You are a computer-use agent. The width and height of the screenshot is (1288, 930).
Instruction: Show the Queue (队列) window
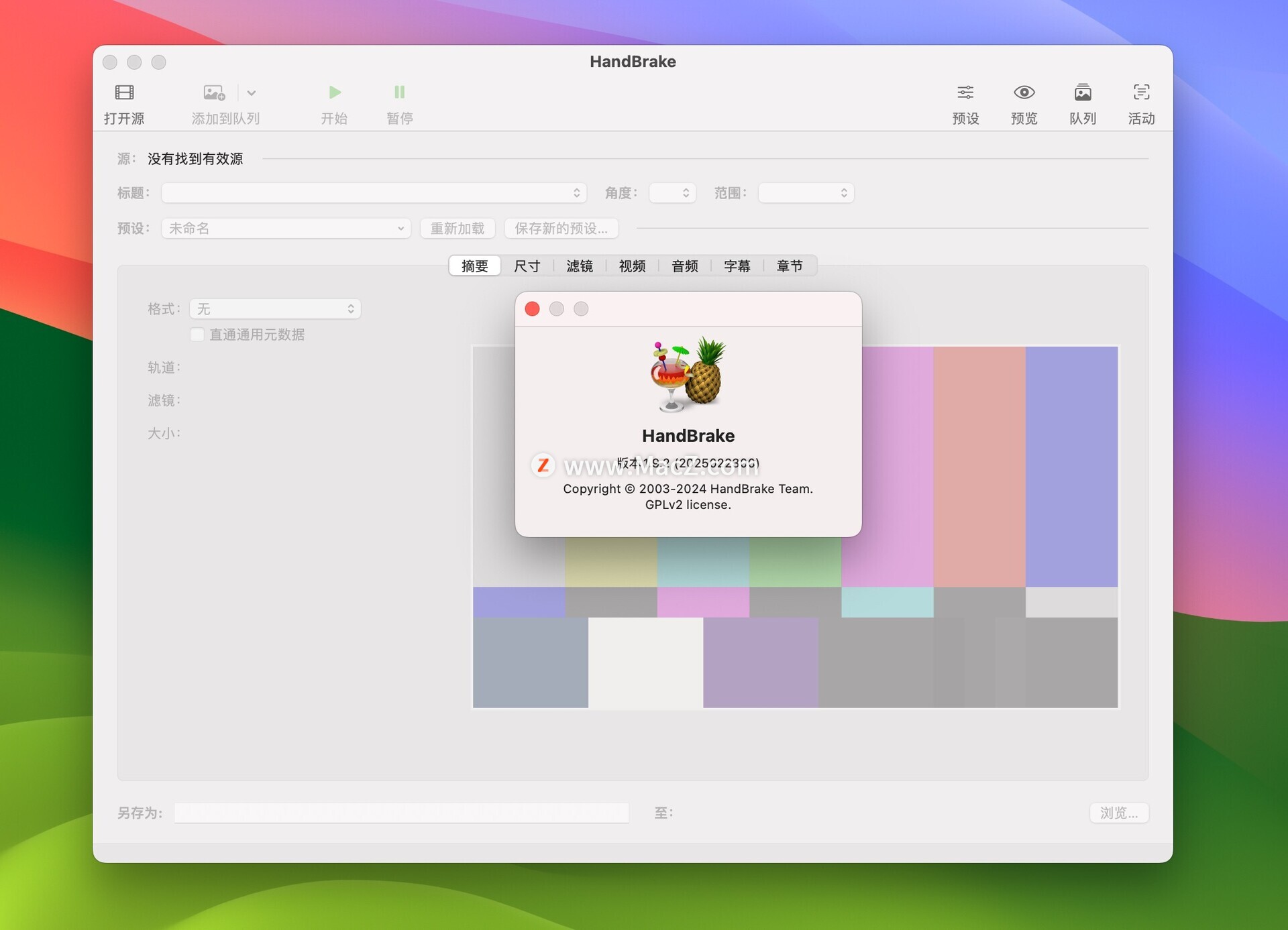(x=1083, y=93)
